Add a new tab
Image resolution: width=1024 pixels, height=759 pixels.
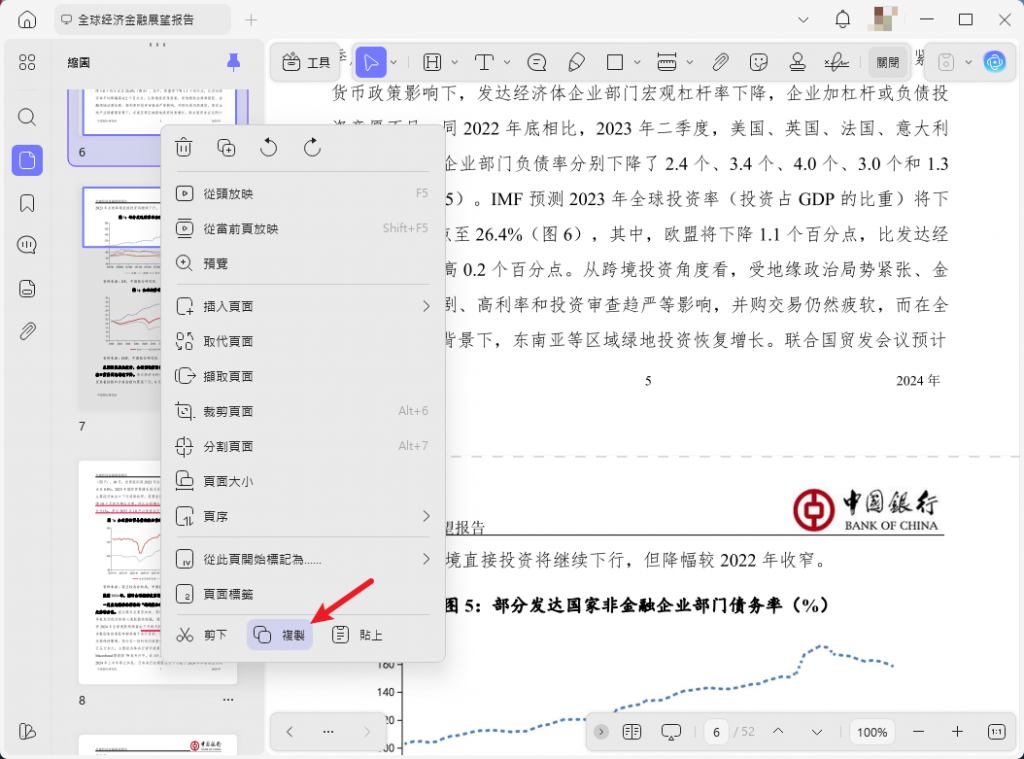click(x=251, y=20)
